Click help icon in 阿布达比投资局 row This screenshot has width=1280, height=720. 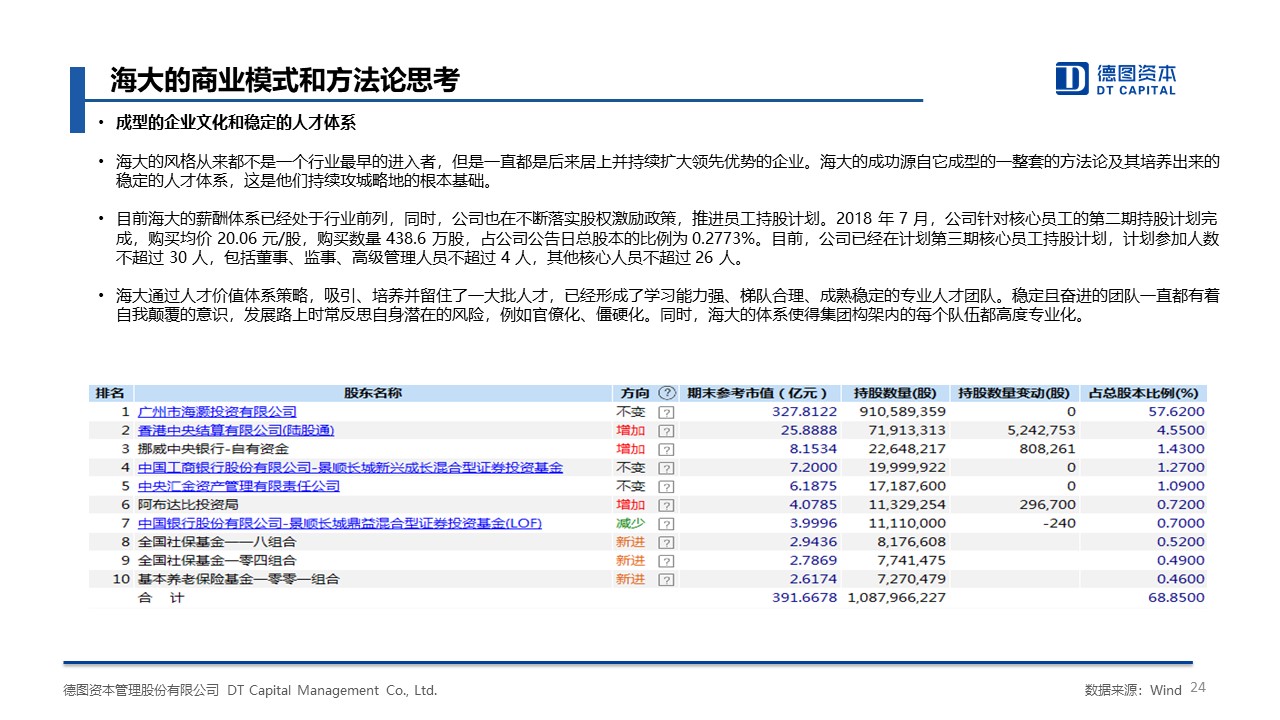(667, 505)
